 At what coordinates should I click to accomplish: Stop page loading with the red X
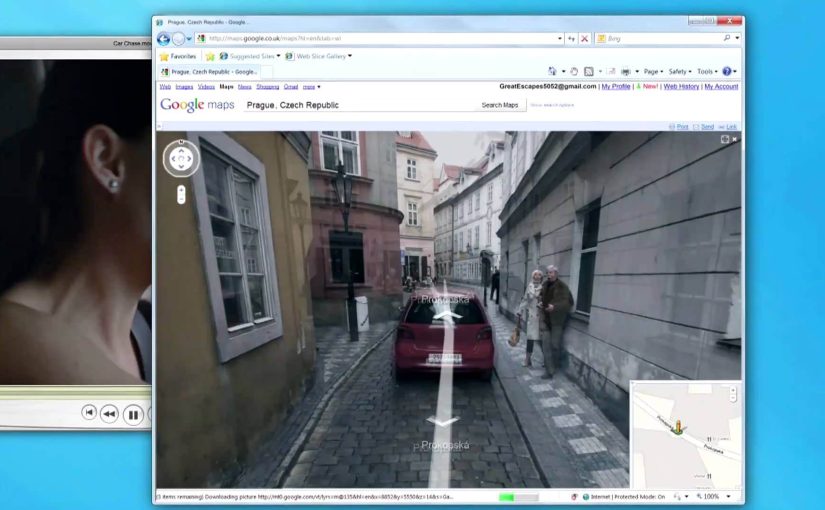(x=585, y=38)
